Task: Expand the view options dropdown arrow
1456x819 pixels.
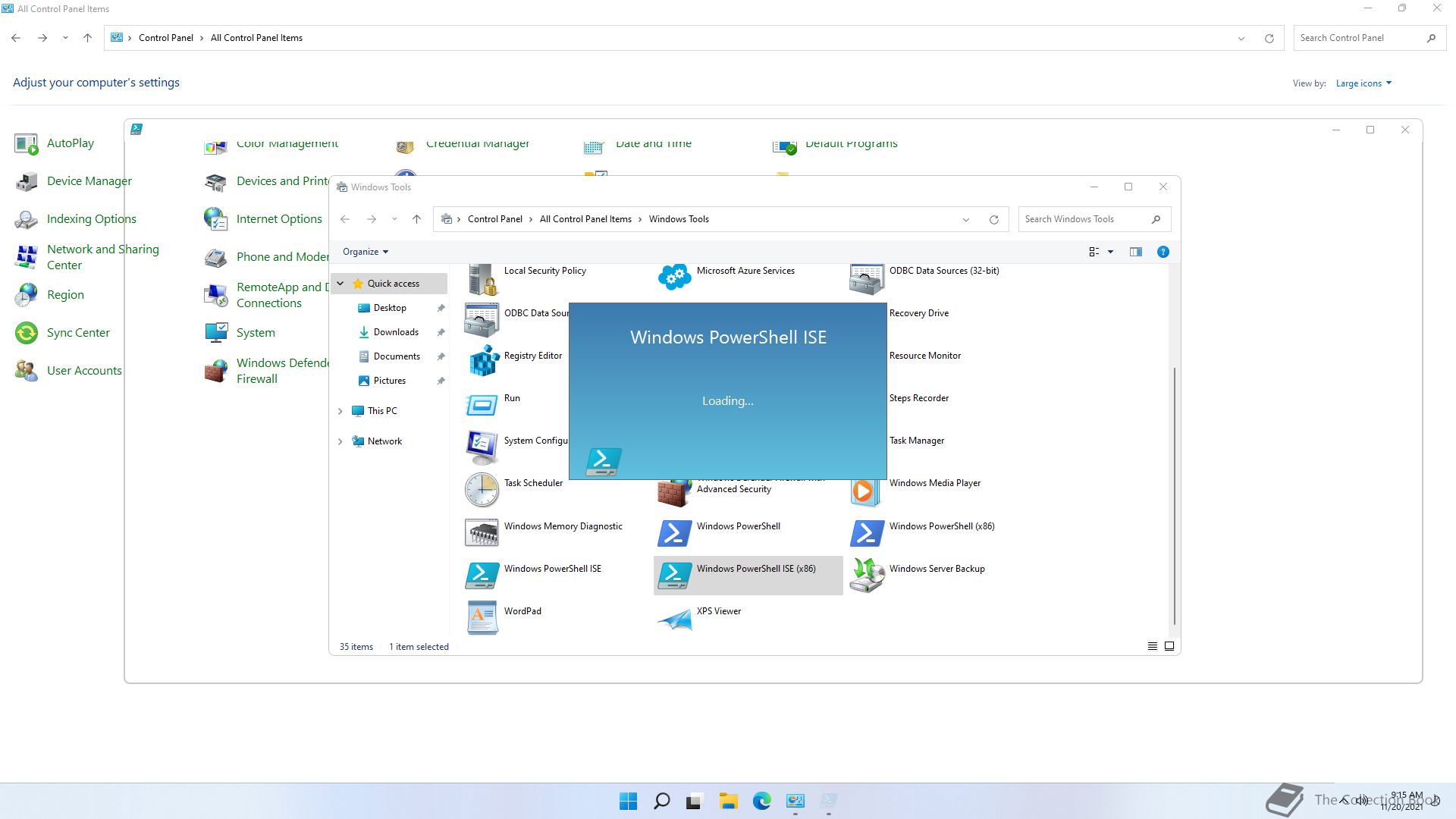Action: [x=1110, y=252]
